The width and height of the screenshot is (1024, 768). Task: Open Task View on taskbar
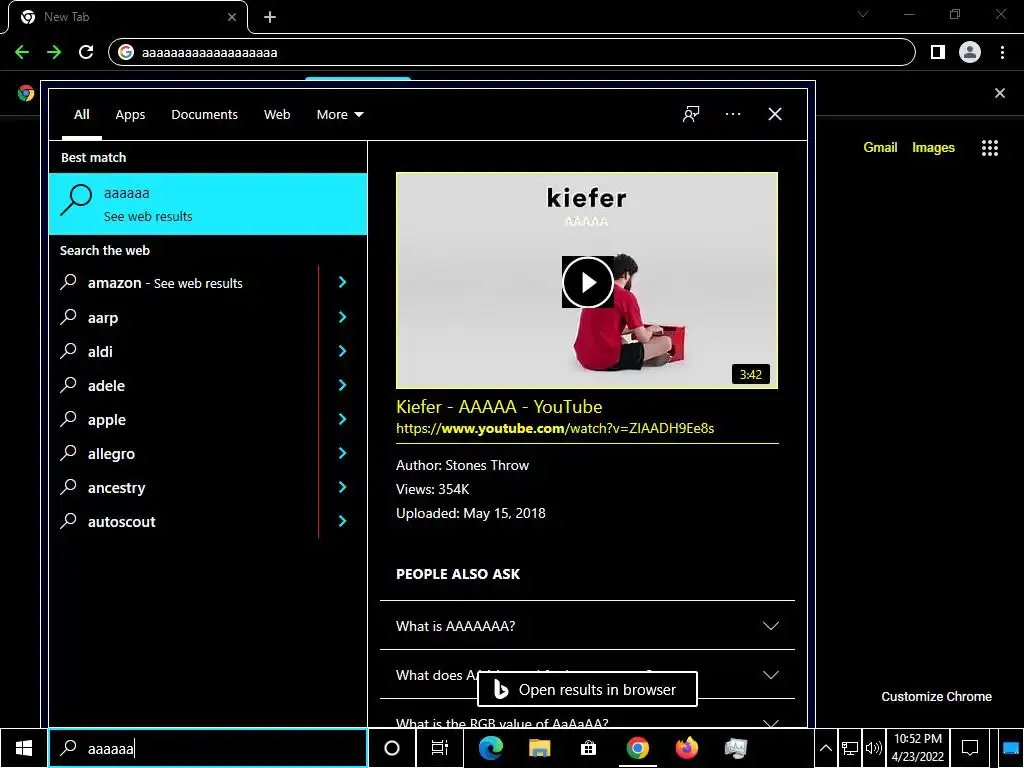coord(440,748)
